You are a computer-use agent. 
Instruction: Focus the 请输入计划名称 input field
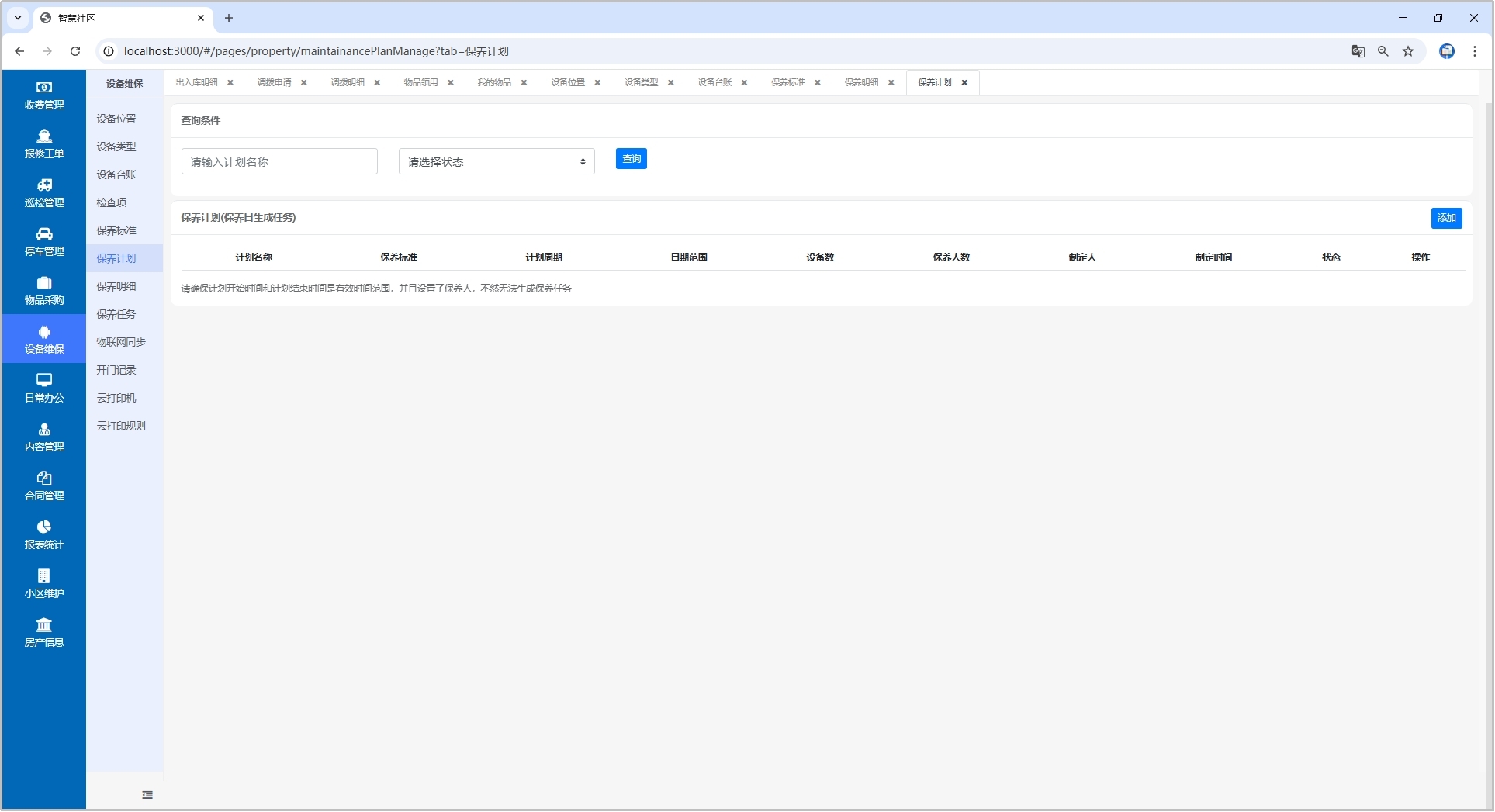pos(279,162)
